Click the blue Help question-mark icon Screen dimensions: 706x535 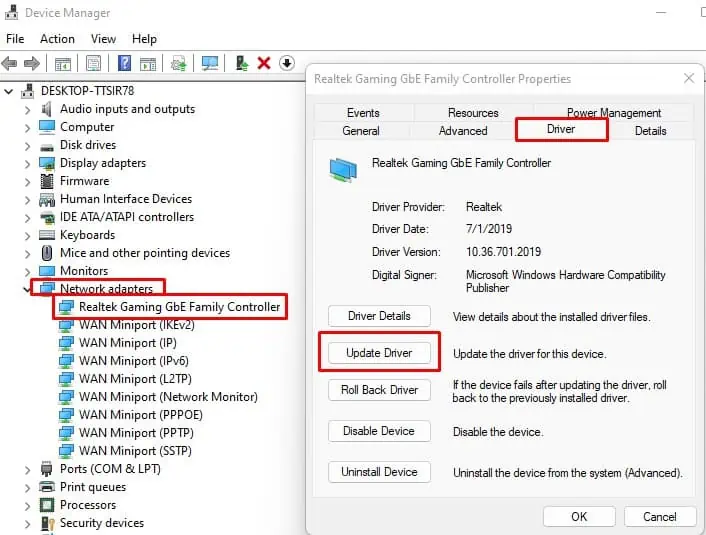124,63
